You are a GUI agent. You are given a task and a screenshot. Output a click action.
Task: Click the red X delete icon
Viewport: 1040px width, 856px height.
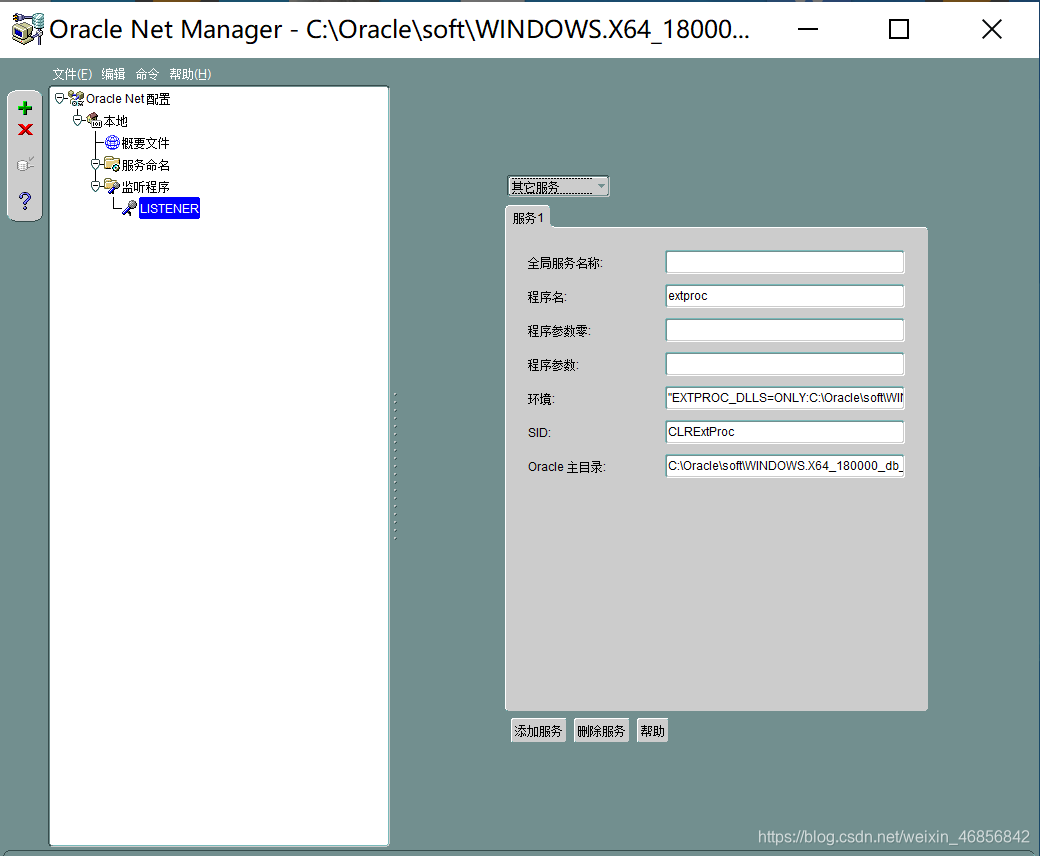coord(25,129)
